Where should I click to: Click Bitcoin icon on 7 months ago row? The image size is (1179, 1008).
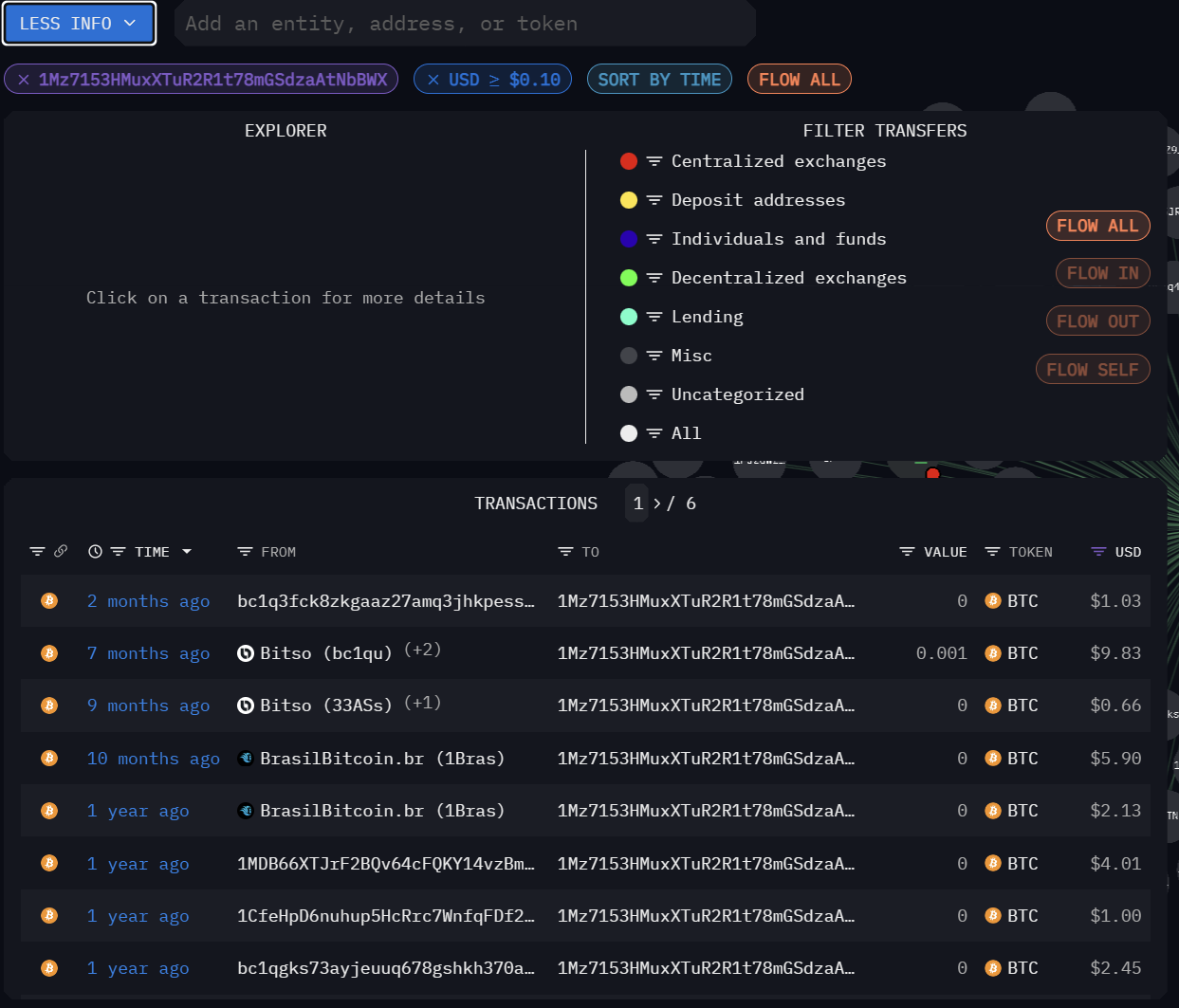point(49,653)
